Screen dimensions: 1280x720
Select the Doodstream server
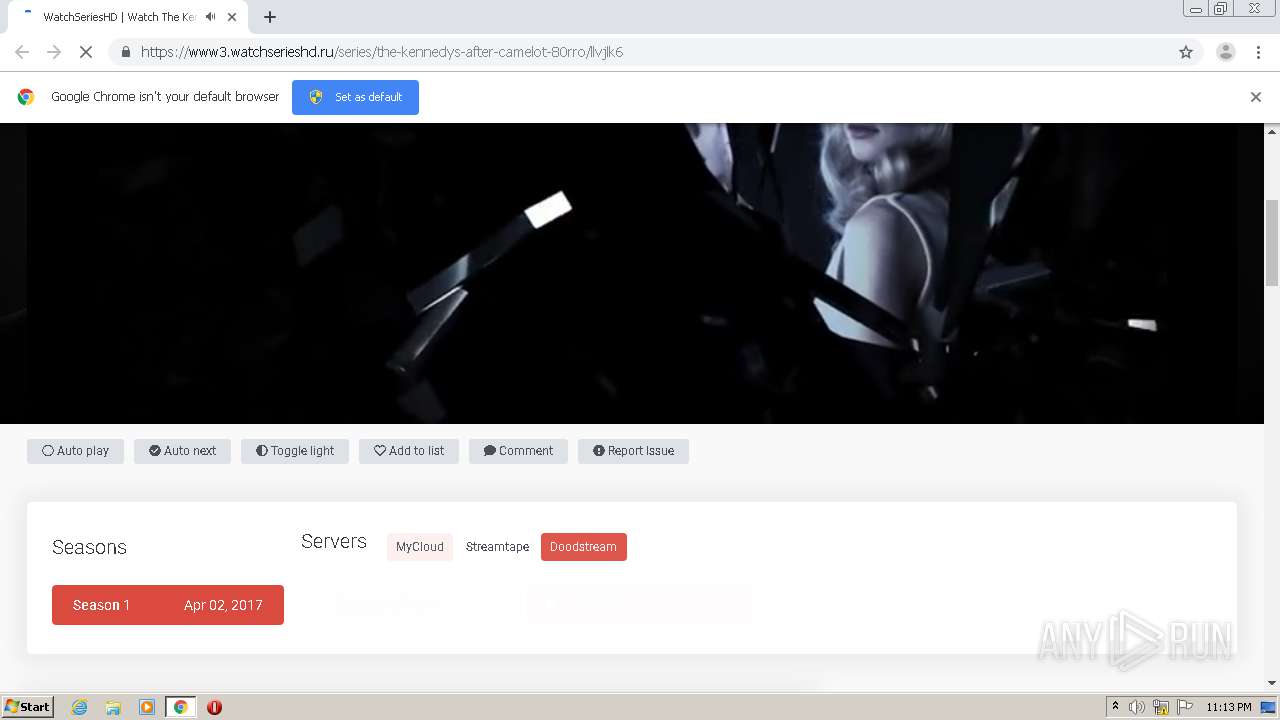(x=583, y=547)
